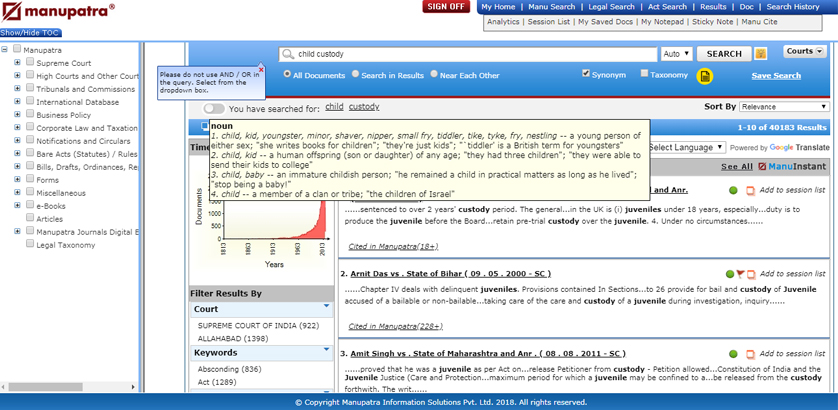The height and width of the screenshot is (410, 838).
Task: Click the See All link
Action: click(736, 167)
